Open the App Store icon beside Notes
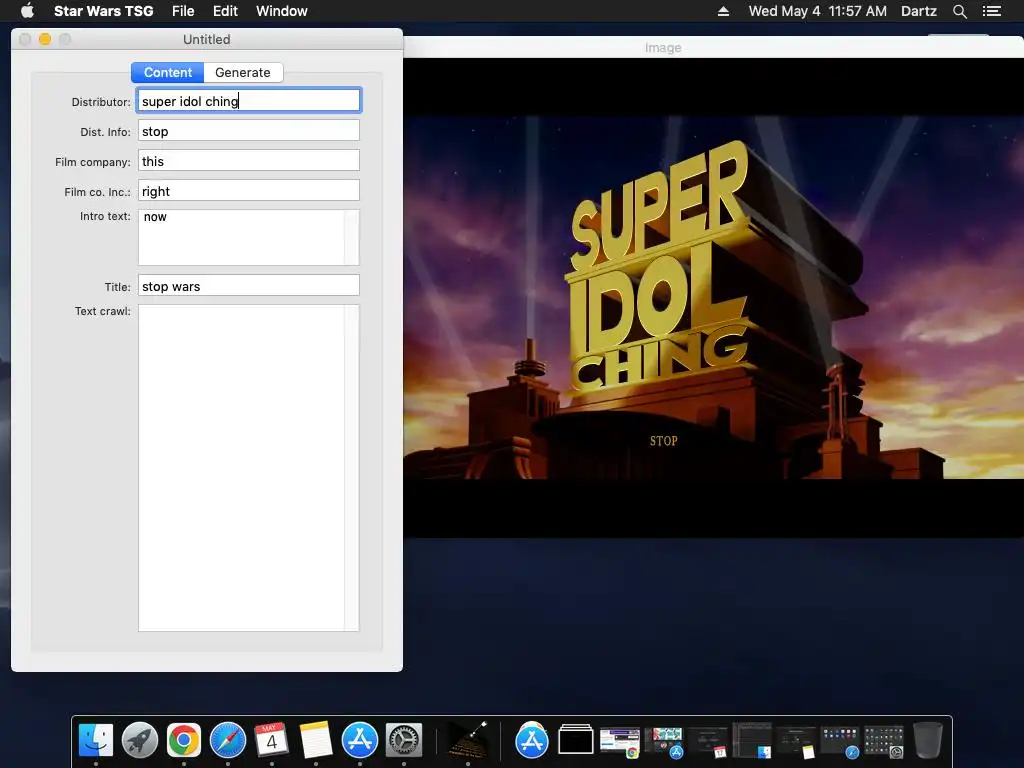The image size is (1024, 768). coord(360,740)
